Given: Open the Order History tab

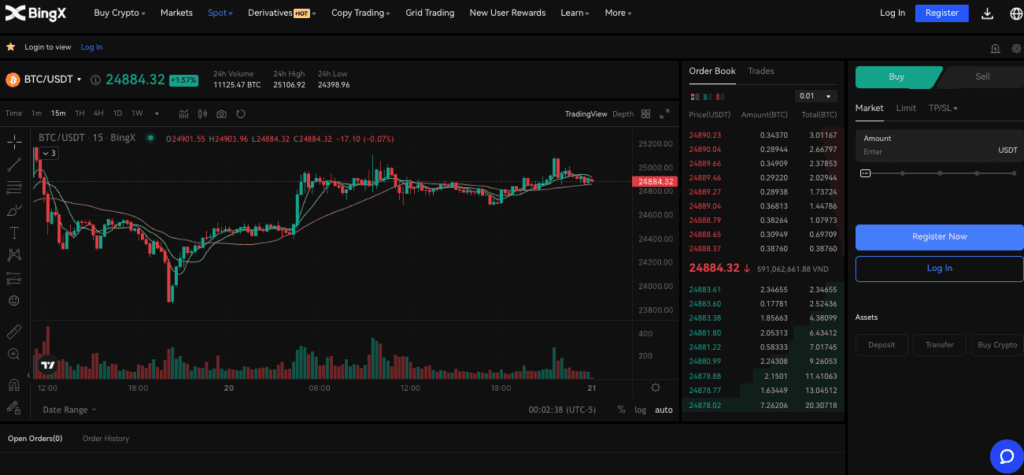Looking at the screenshot, I should pos(106,438).
